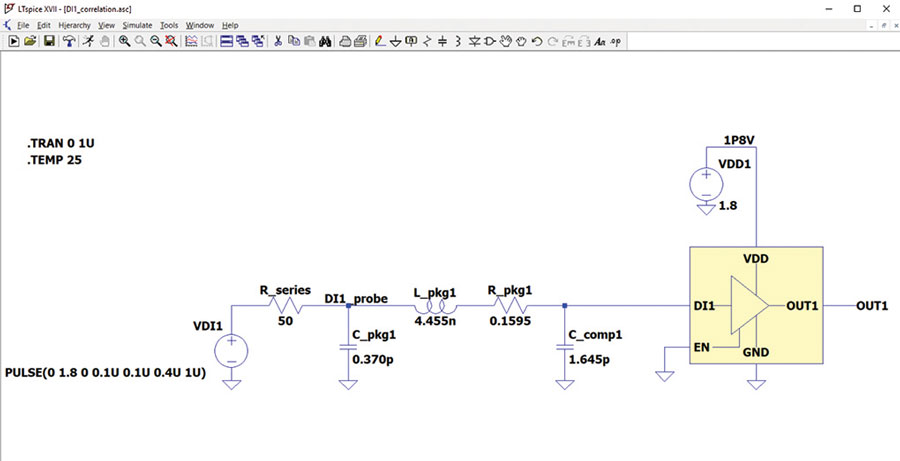This screenshot has width=900, height=461.
Task: Select the L_pkg1 inductor on schematic
Action: (435, 306)
